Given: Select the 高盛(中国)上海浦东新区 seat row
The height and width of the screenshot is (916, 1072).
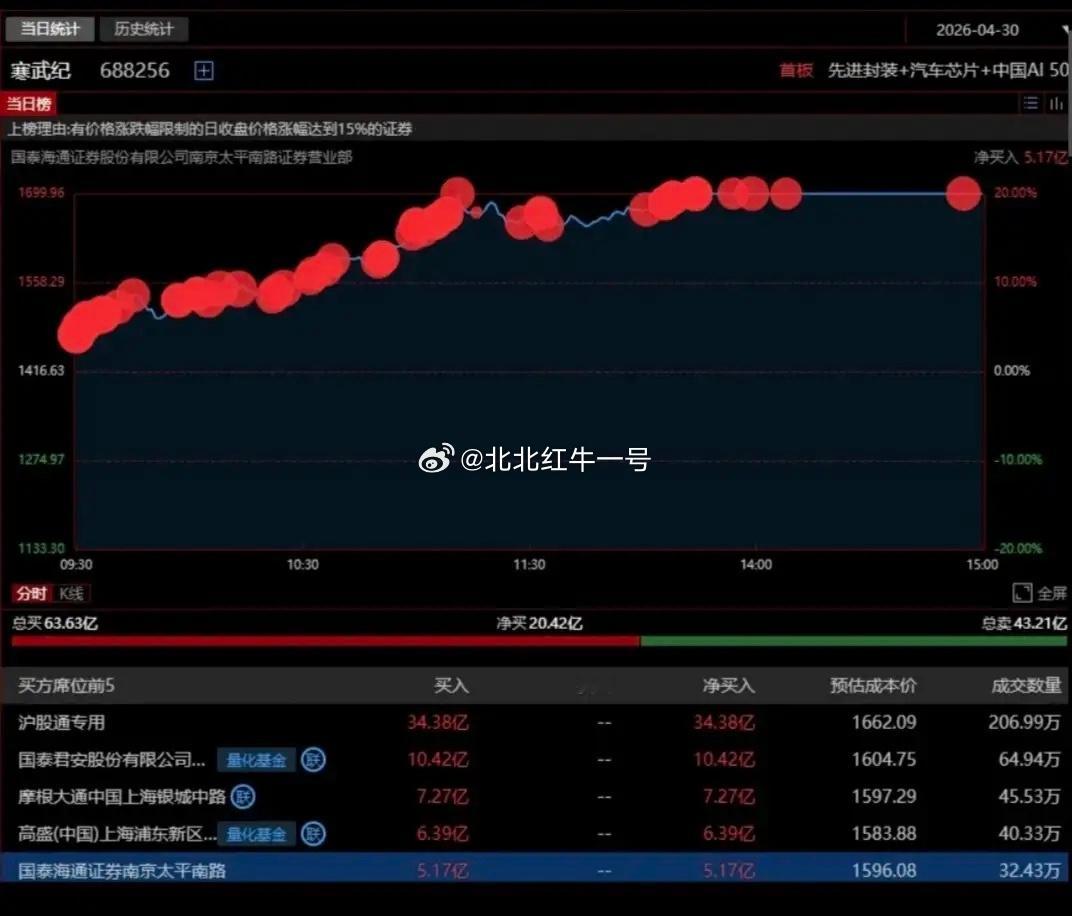Looking at the screenshot, I should pyautogui.click(x=536, y=833).
